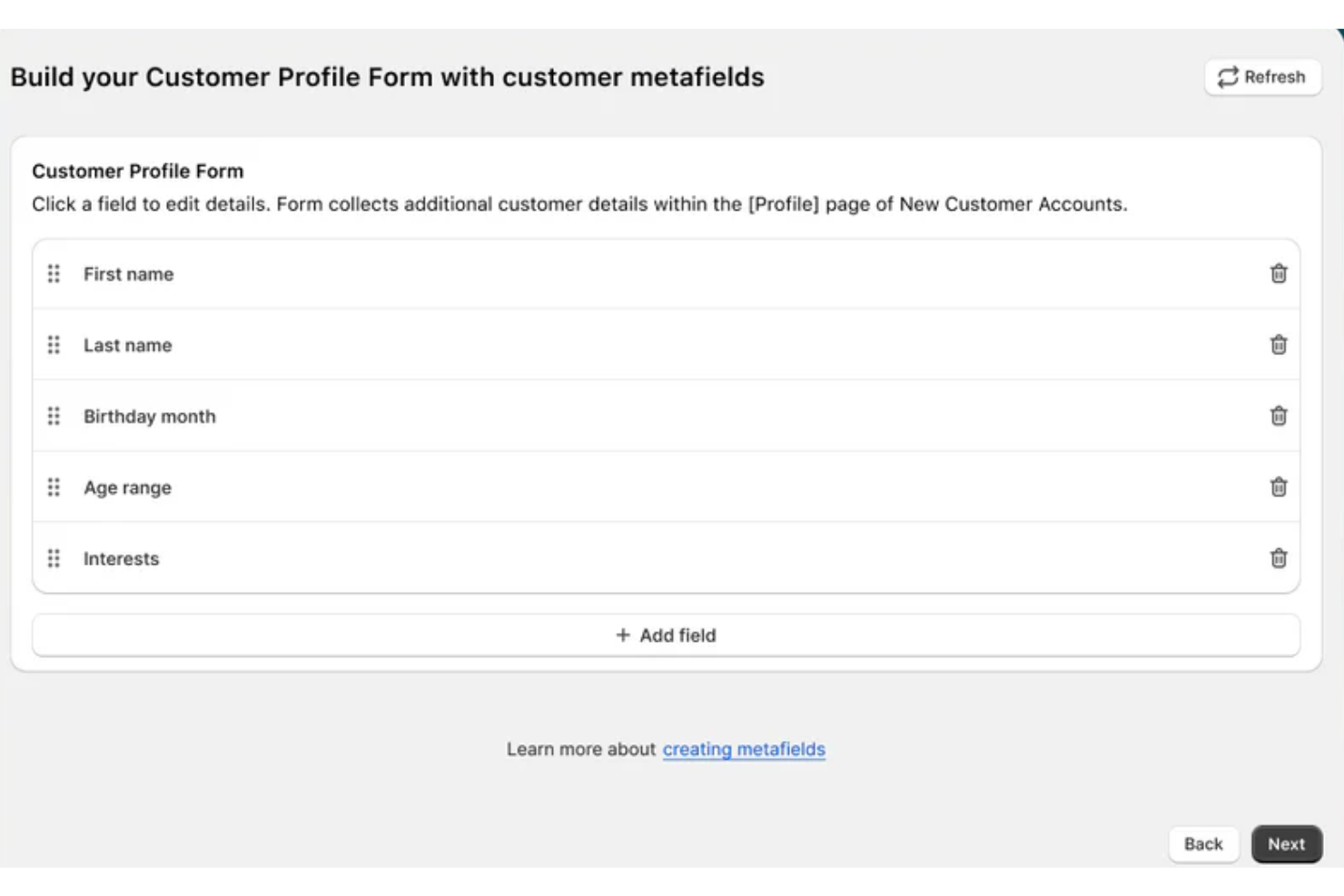Remove the Birthday month field

click(x=1279, y=416)
